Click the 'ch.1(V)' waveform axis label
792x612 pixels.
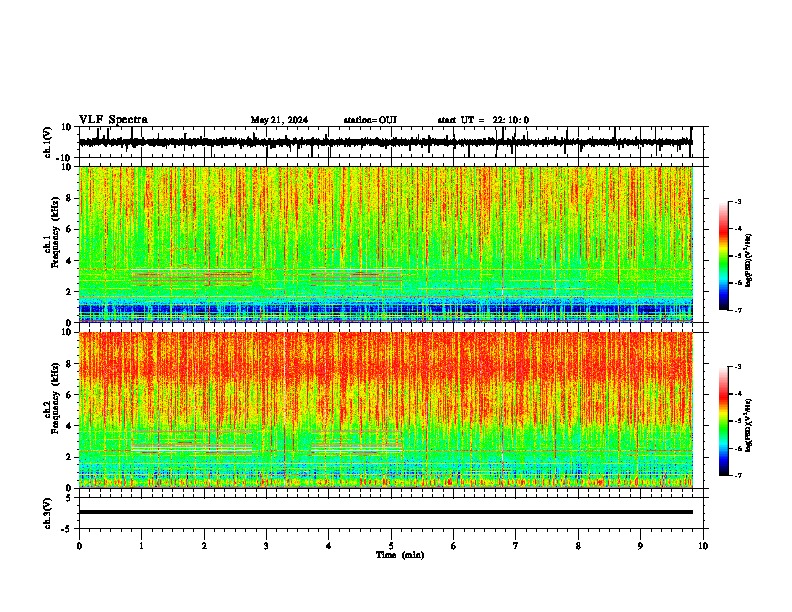(x=49, y=142)
